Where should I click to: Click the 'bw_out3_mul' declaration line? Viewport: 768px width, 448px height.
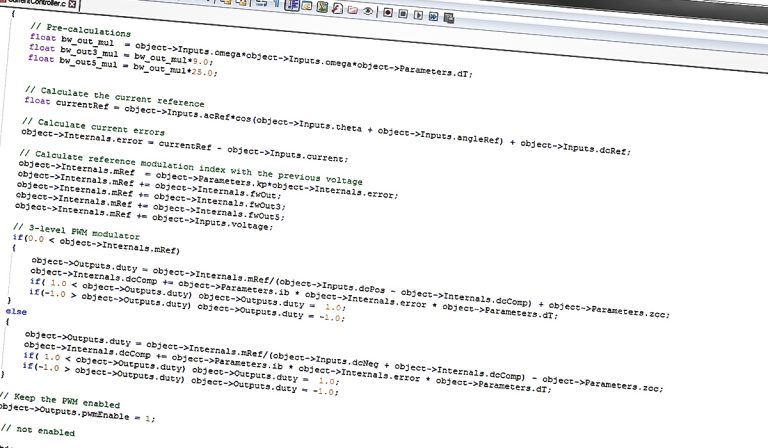[x=121, y=54]
